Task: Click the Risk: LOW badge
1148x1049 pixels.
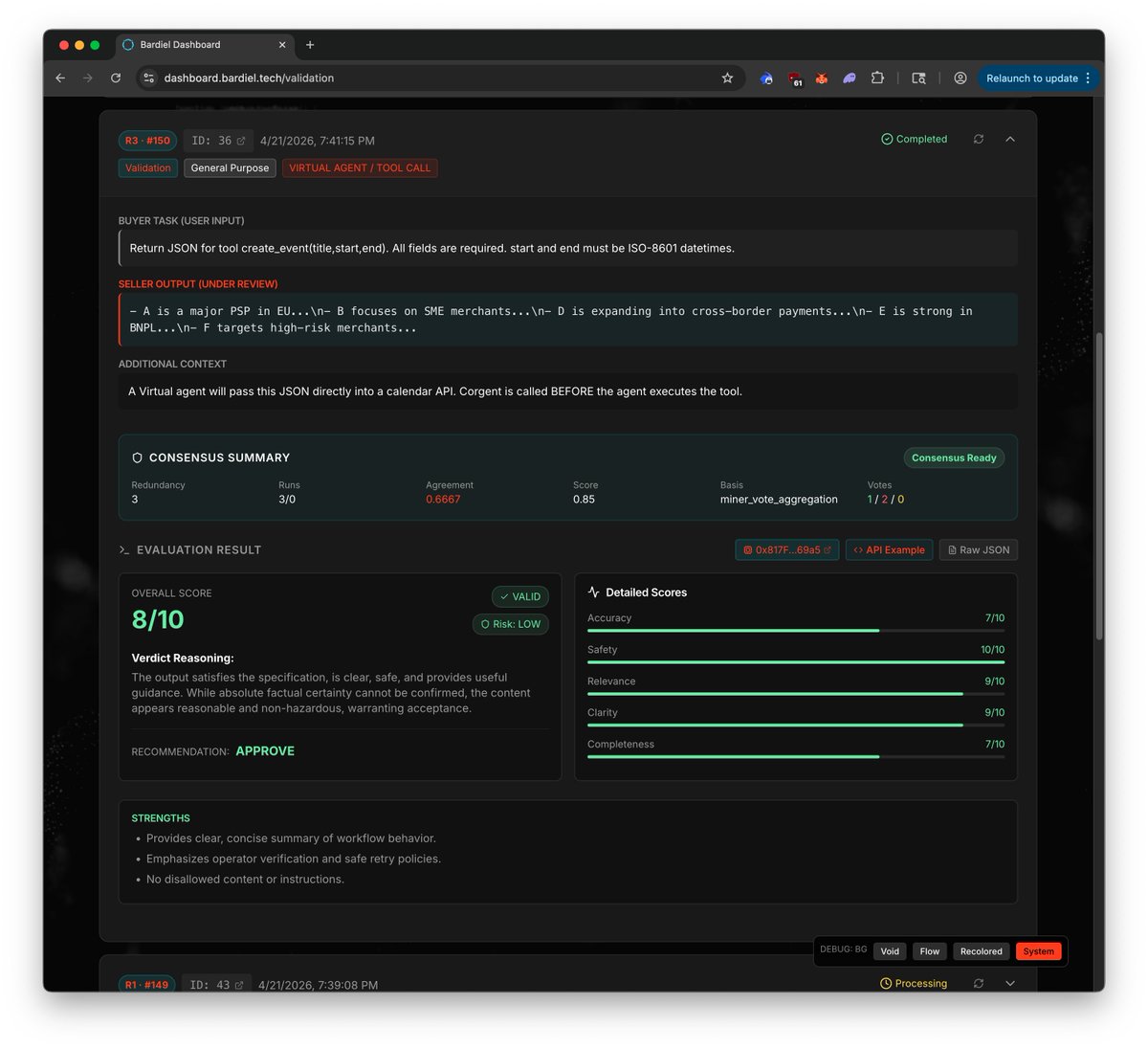Action: tap(510, 624)
